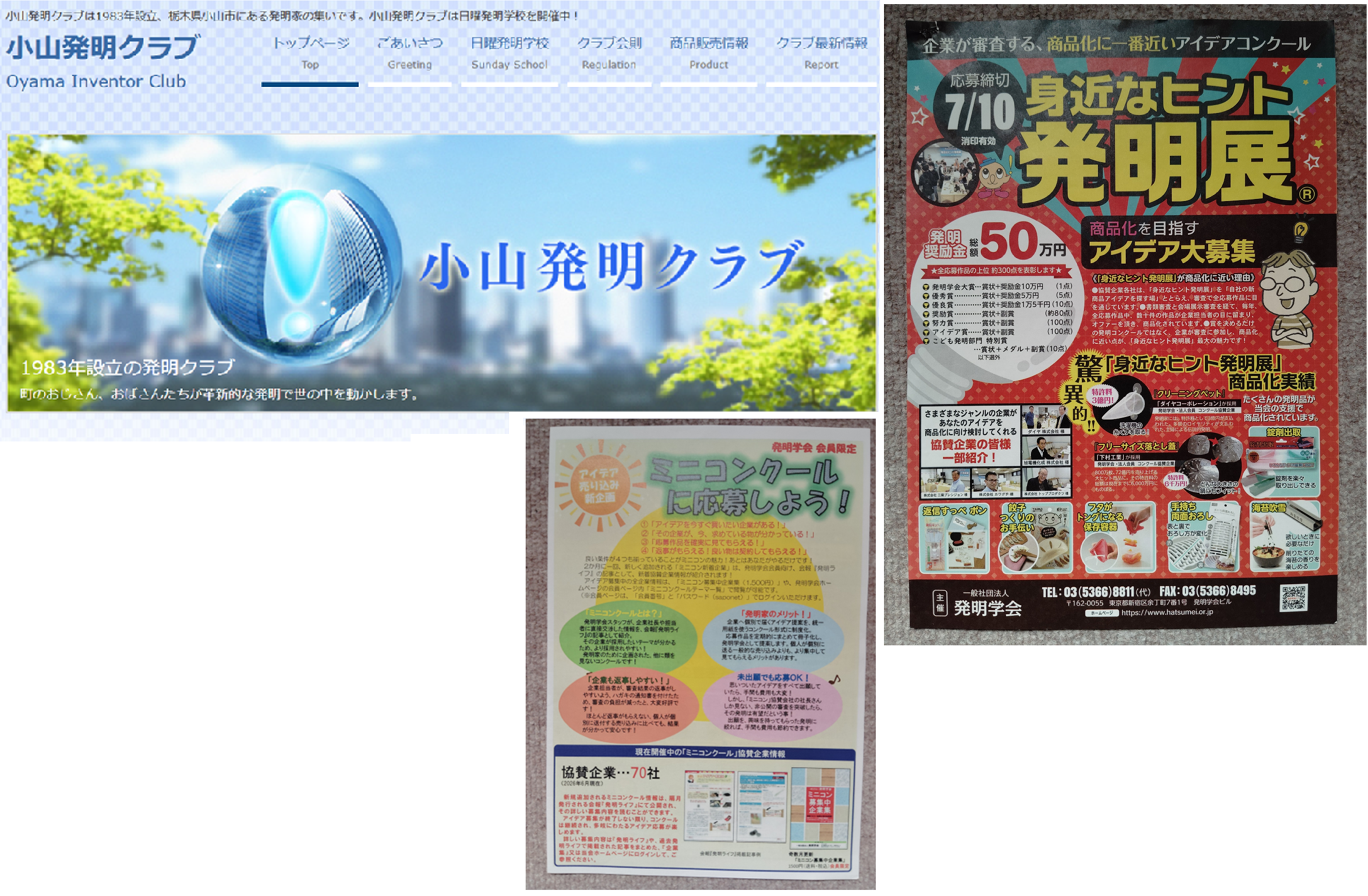
Task: Click the large 小山発明クラブ banner text
Action: click(612, 265)
